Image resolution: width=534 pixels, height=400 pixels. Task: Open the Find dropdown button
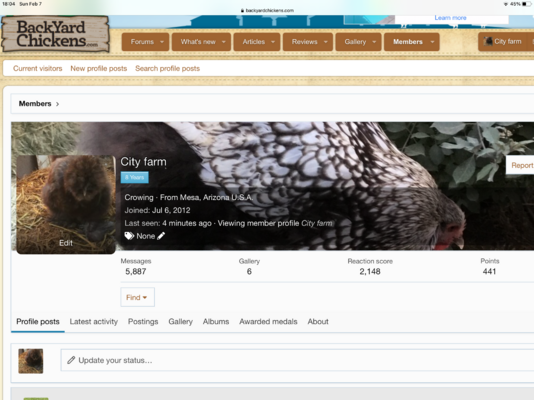click(x=137, y=297)
